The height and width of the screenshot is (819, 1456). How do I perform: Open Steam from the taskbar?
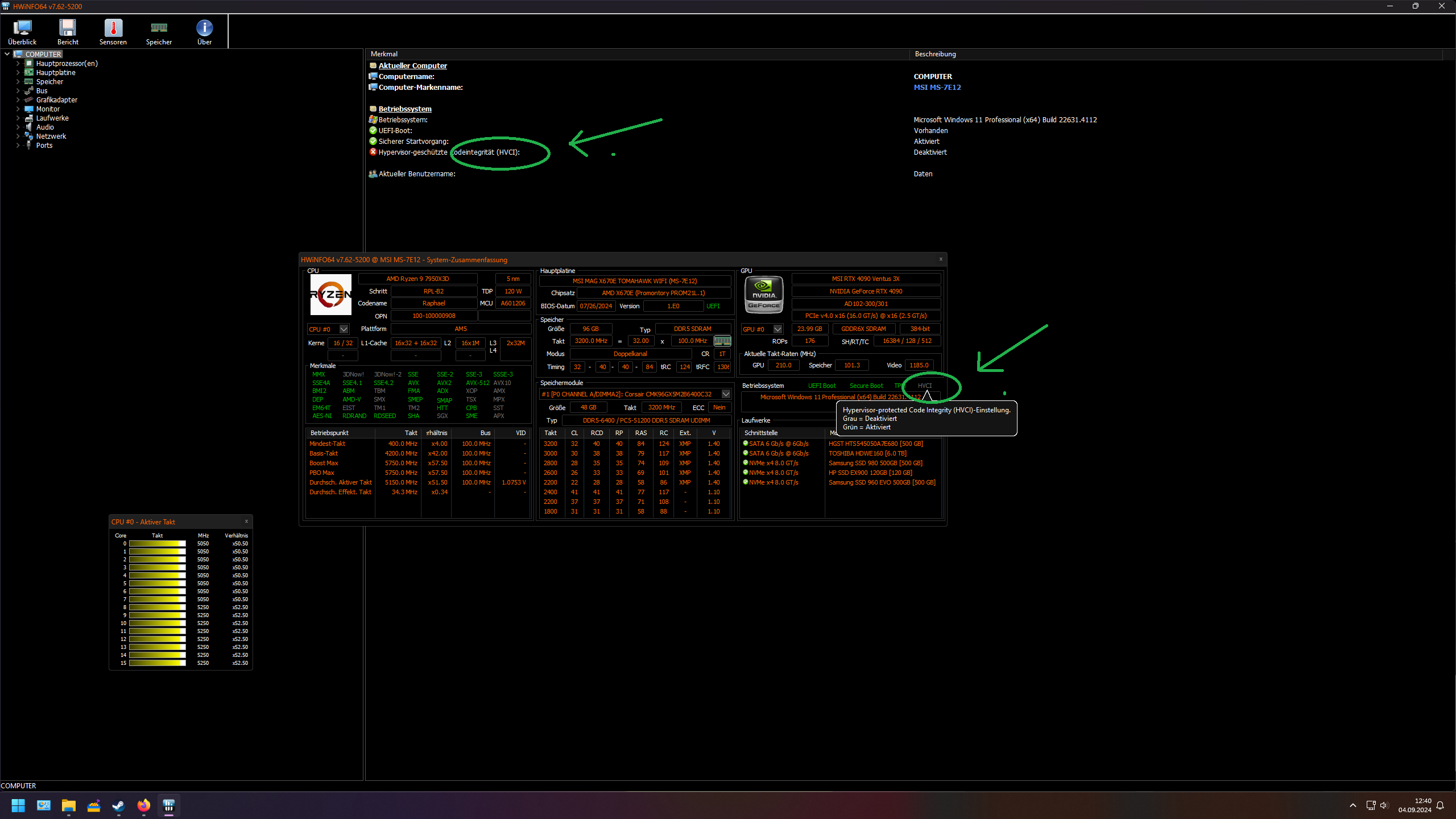tap(118, 805)
